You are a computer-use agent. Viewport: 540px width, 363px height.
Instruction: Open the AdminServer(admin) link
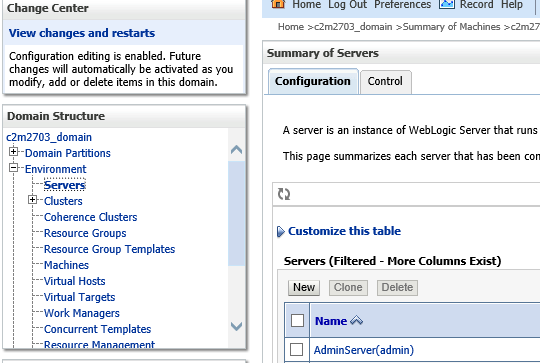[x=364, y=350]
